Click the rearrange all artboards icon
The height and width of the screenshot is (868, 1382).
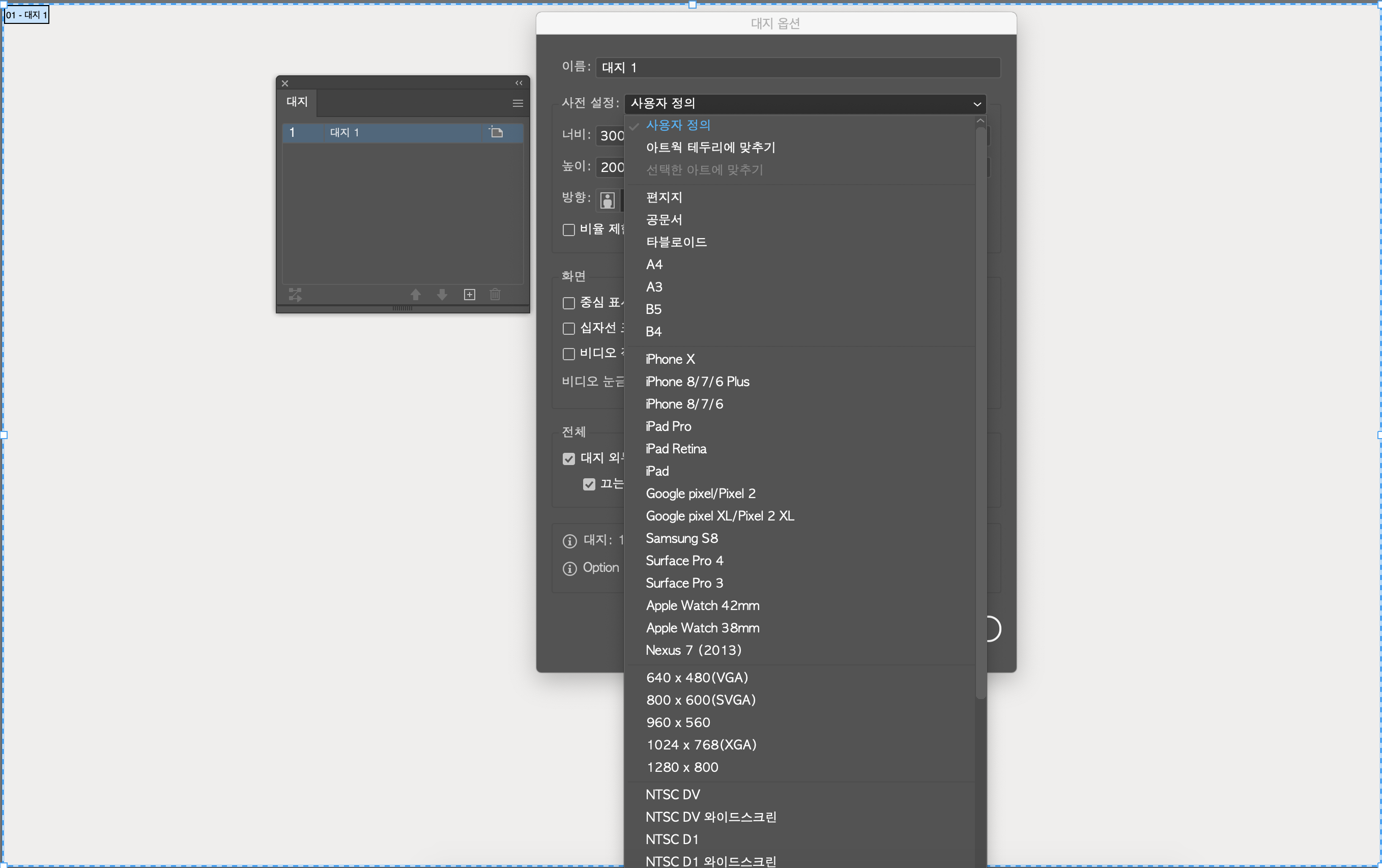295,294
